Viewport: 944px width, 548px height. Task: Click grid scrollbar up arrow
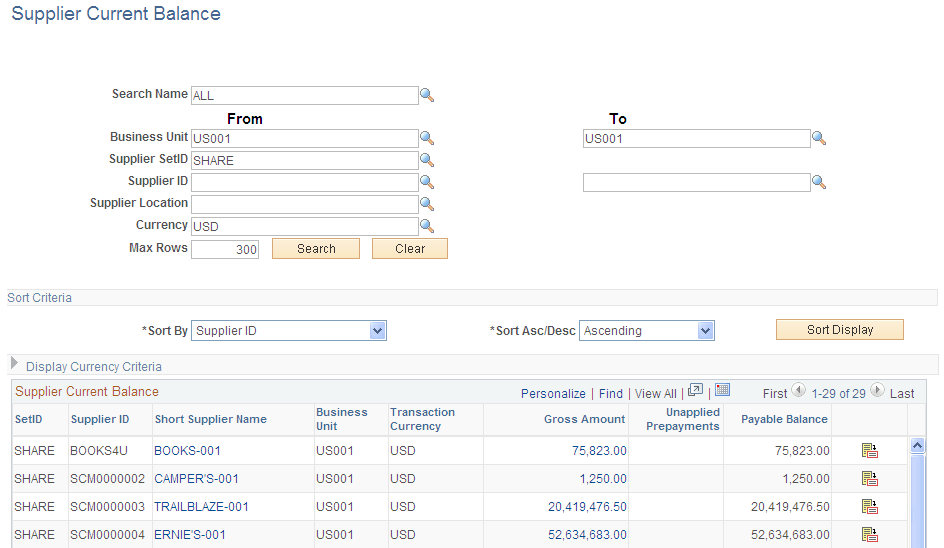[x=918, y=446]
